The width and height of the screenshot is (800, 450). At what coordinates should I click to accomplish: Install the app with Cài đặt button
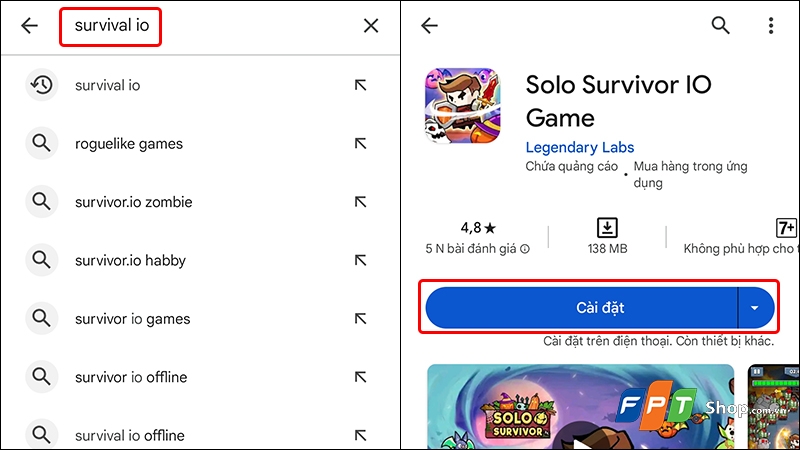click(582, 308)
